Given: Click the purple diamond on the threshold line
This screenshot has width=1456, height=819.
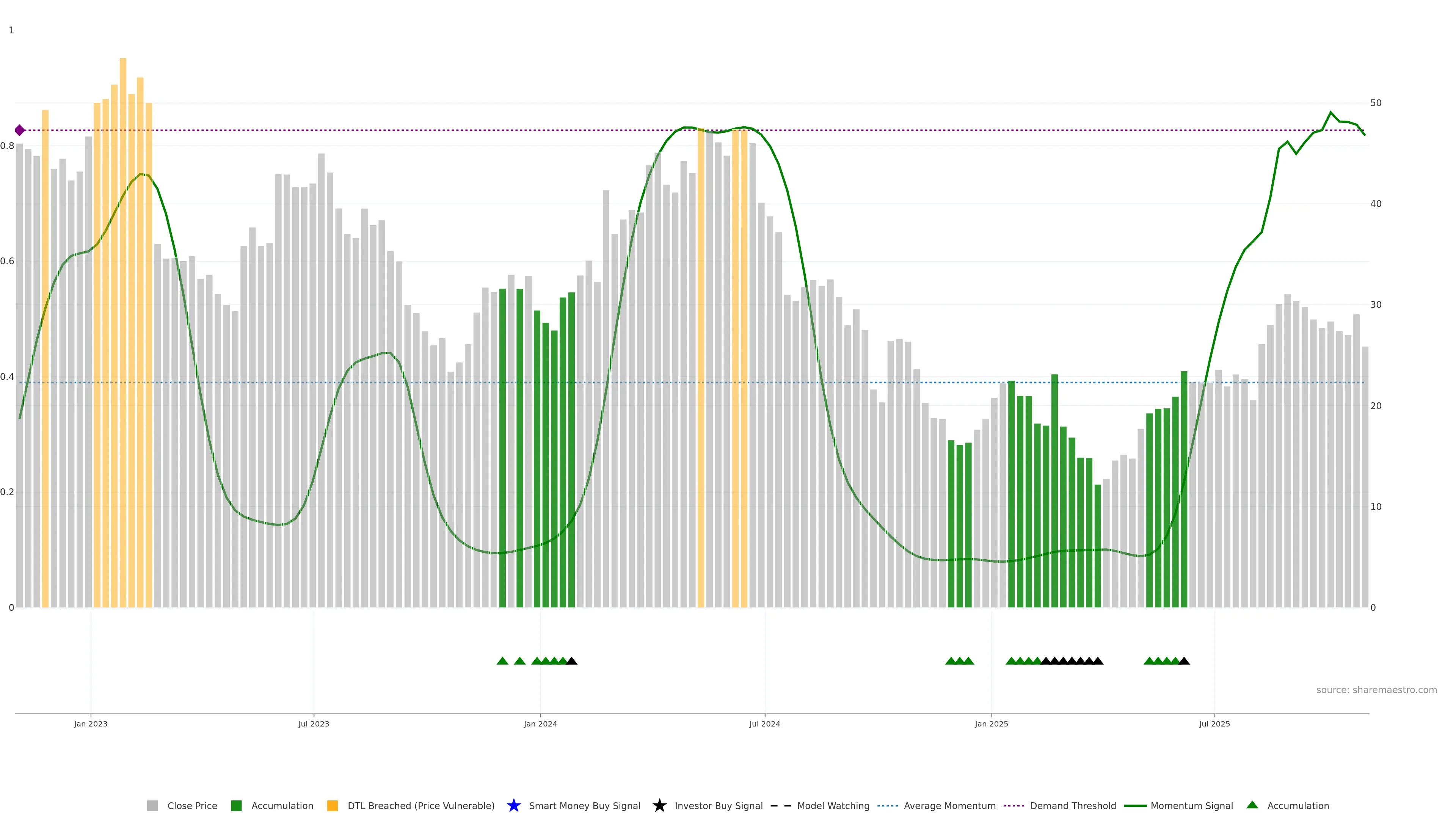Looking at the screenshot, I should [20, 130].
